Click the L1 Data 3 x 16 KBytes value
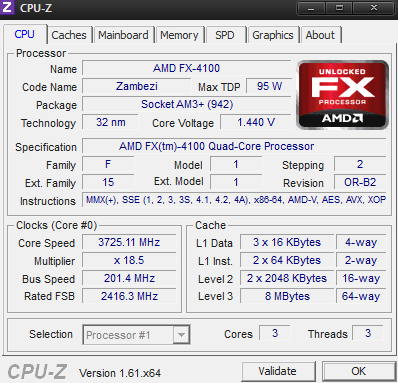The image size is (398, 383). [287, 242]
